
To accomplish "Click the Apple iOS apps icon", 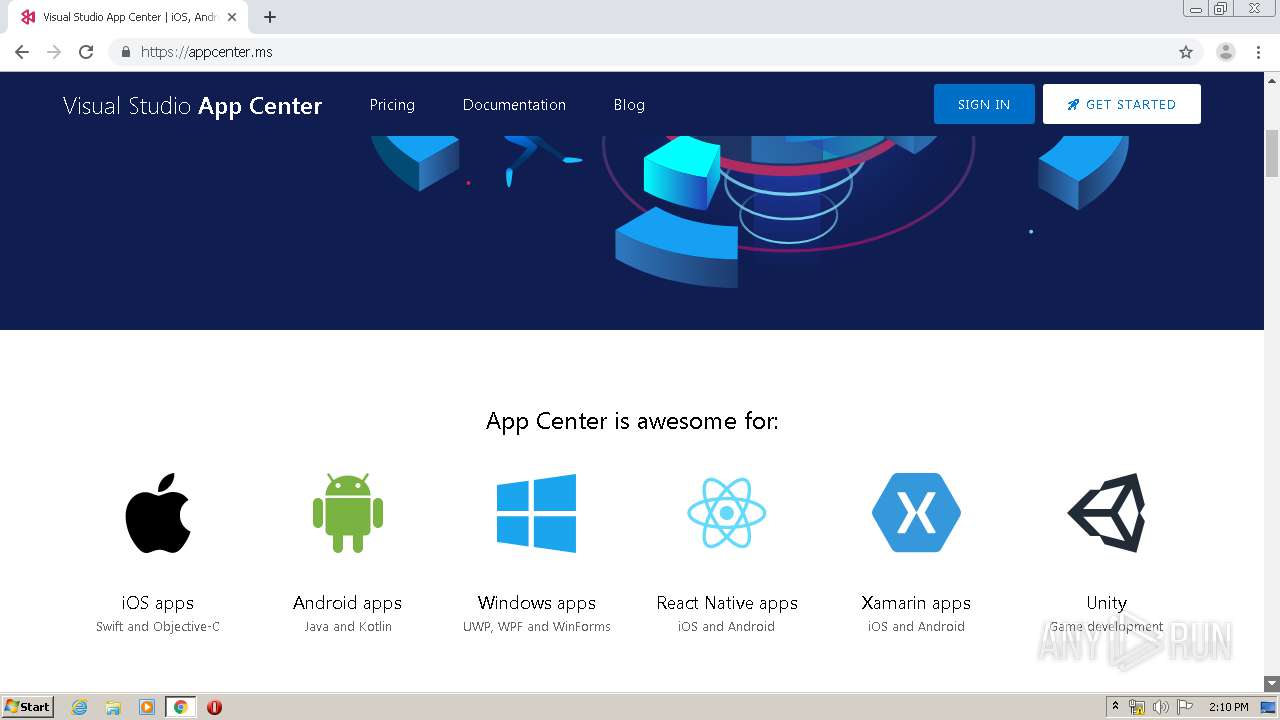I will pyautogui.click(x=158, y=513).
